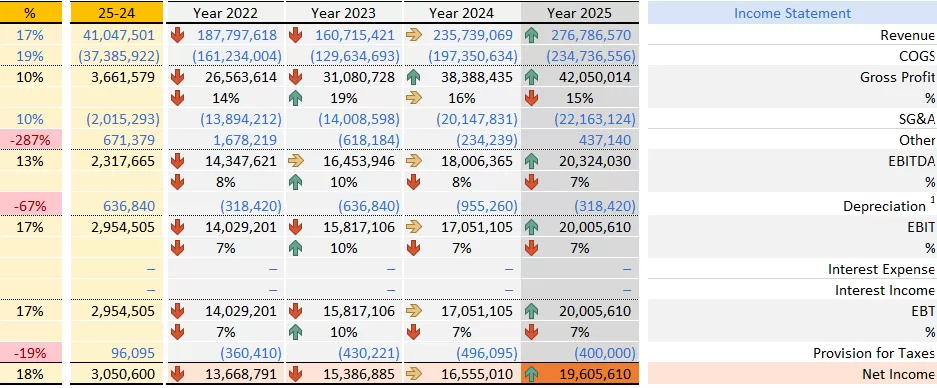937x388 pixels.
Task: Click the green up arrow next to 2023 gross margin 19%
Action: 296,98
